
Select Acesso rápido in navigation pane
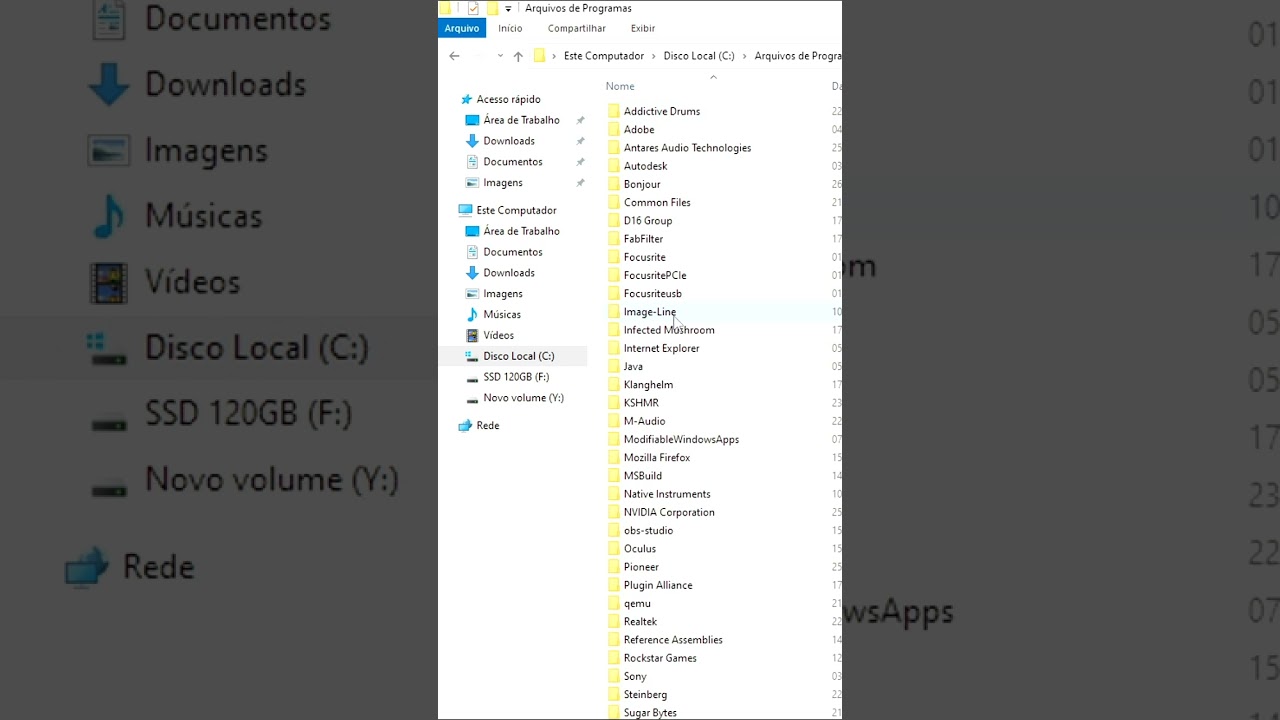tap(508, 99)
